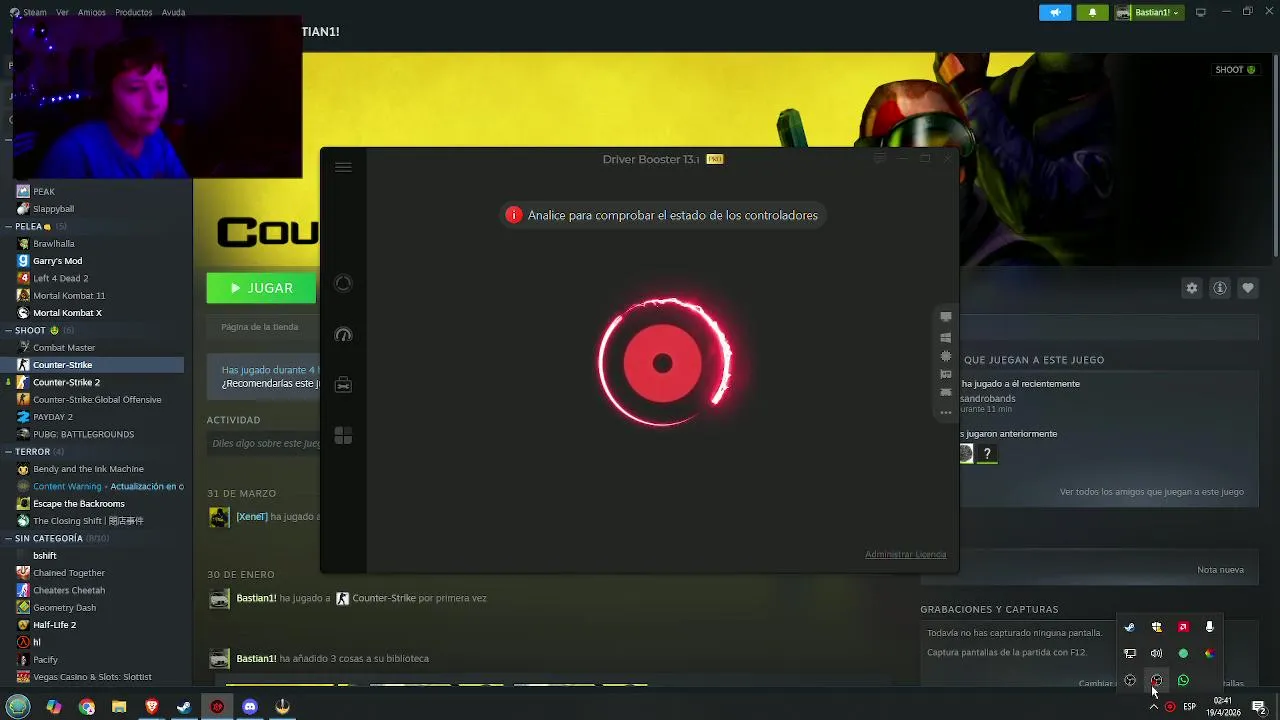Image resolution: width=1280 pixels, height=720 pixels.
Task: Open Ver menu in Steam
Action: tap(63, 12)
